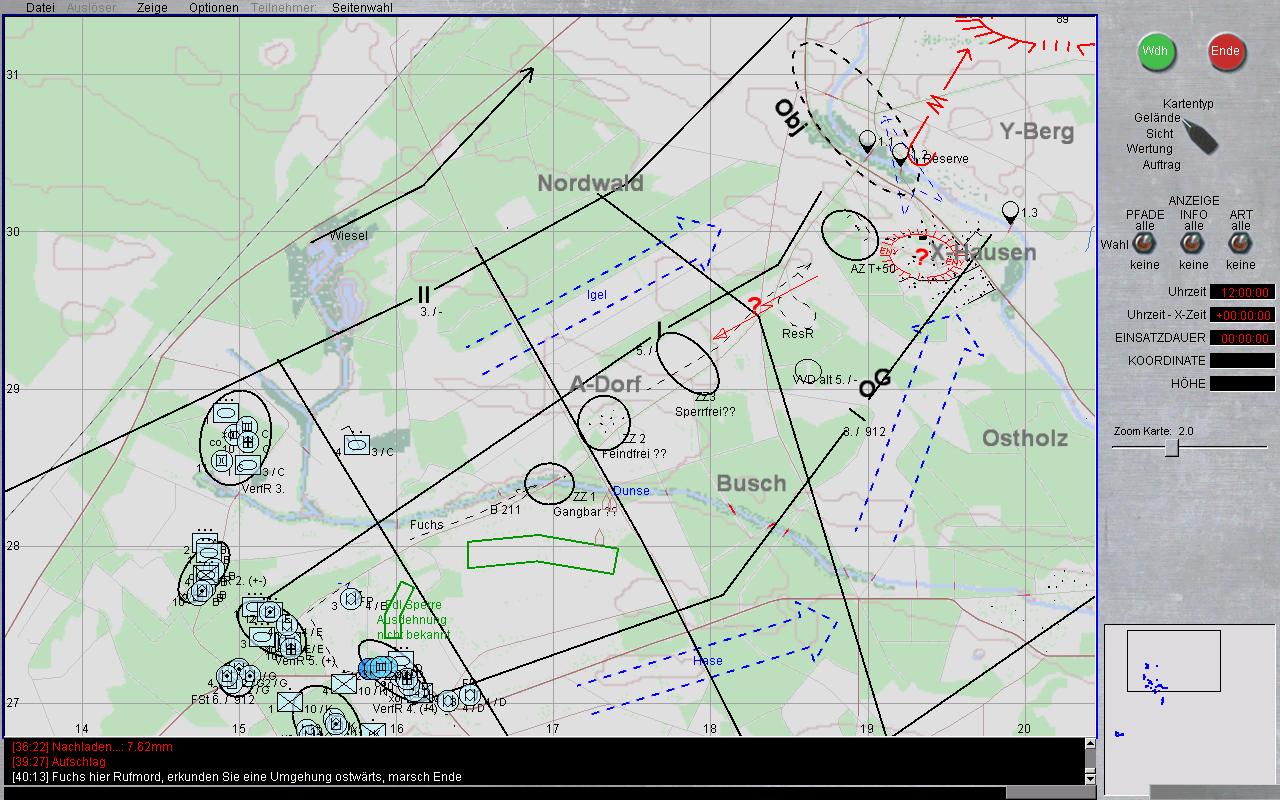The height and width of the screenshot is (800, 1280).
Task: Flip the PFADE display toggle switch
Action: tap(1145, 244)
